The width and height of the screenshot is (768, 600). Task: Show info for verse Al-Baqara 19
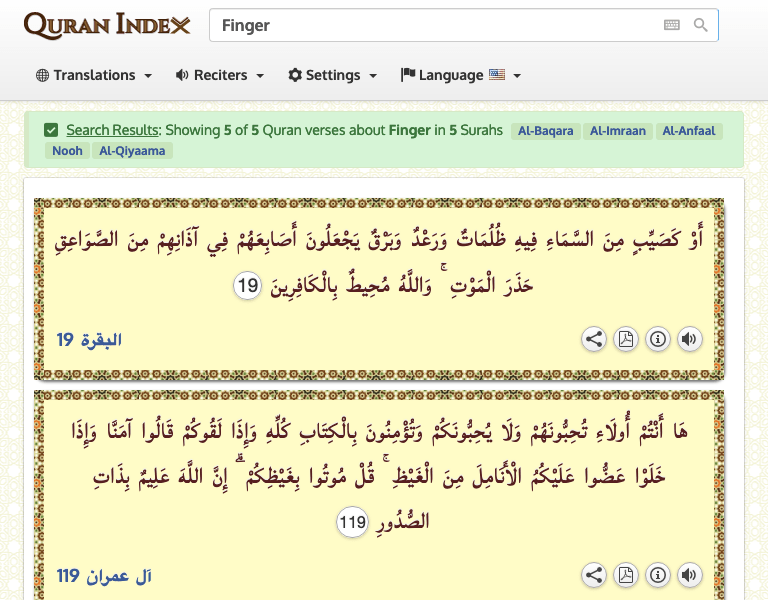pos(657,339)
